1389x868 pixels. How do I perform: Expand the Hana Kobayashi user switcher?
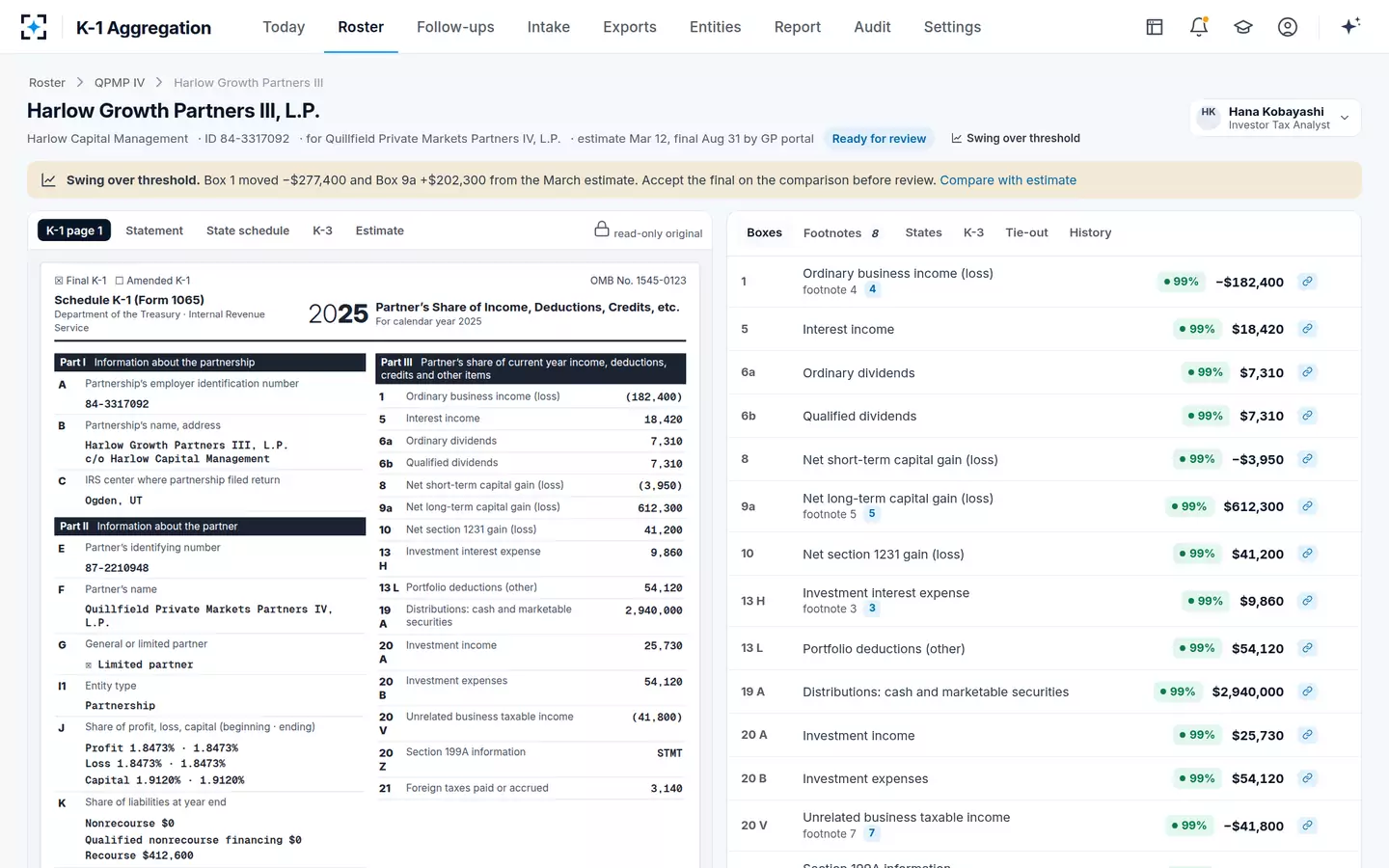coord(1275,118)
